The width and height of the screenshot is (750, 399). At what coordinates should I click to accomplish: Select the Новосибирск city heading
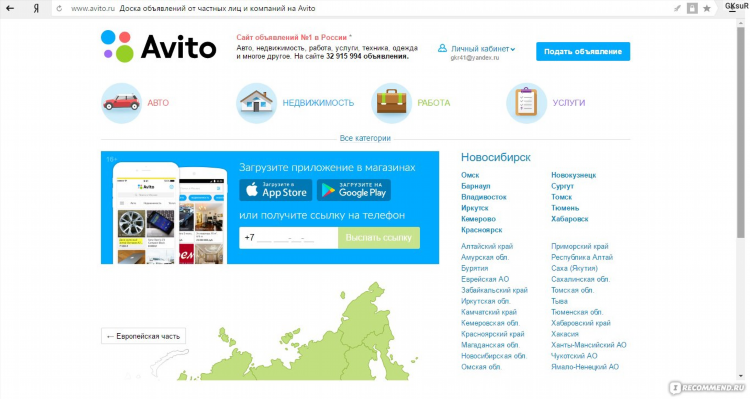click(496, 157)
